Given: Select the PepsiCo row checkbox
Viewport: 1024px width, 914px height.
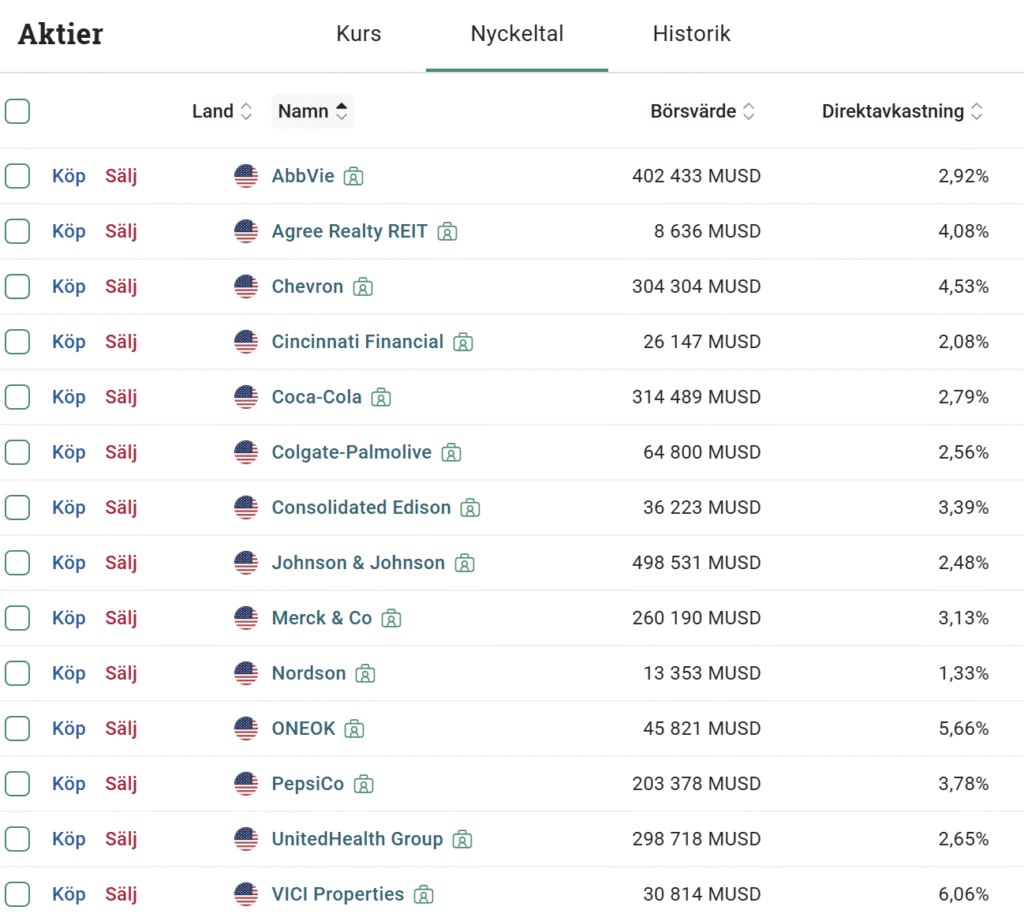Looking at the screenshot, I should pos(17,784).
